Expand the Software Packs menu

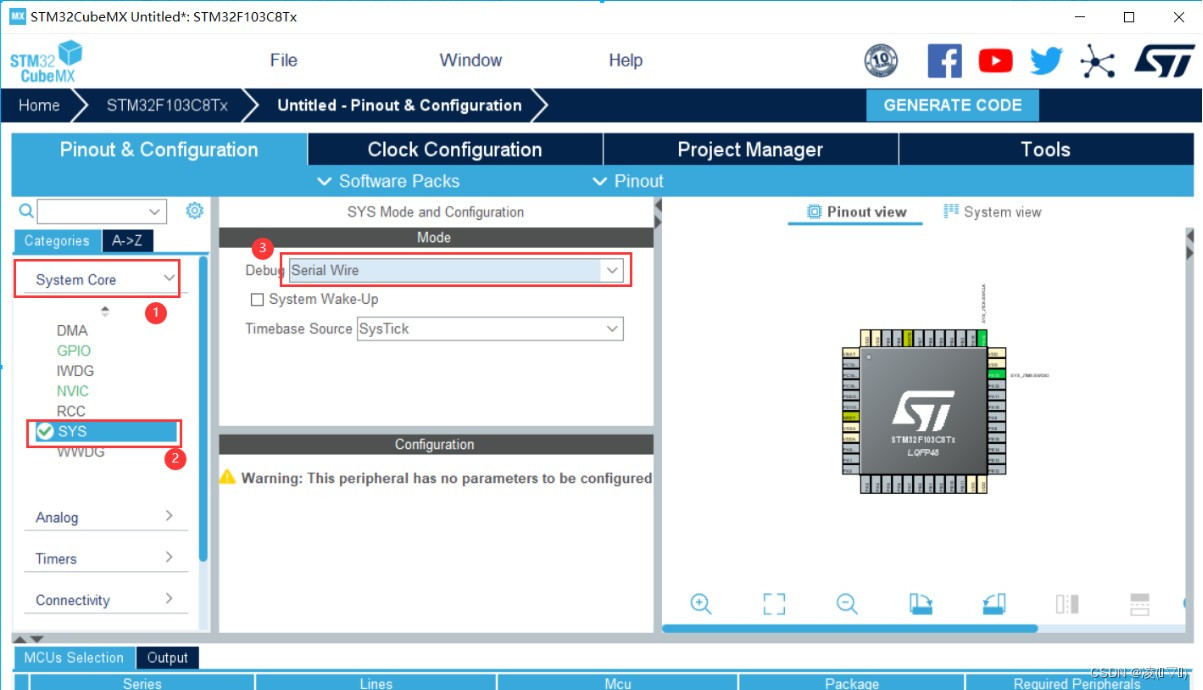388,181
